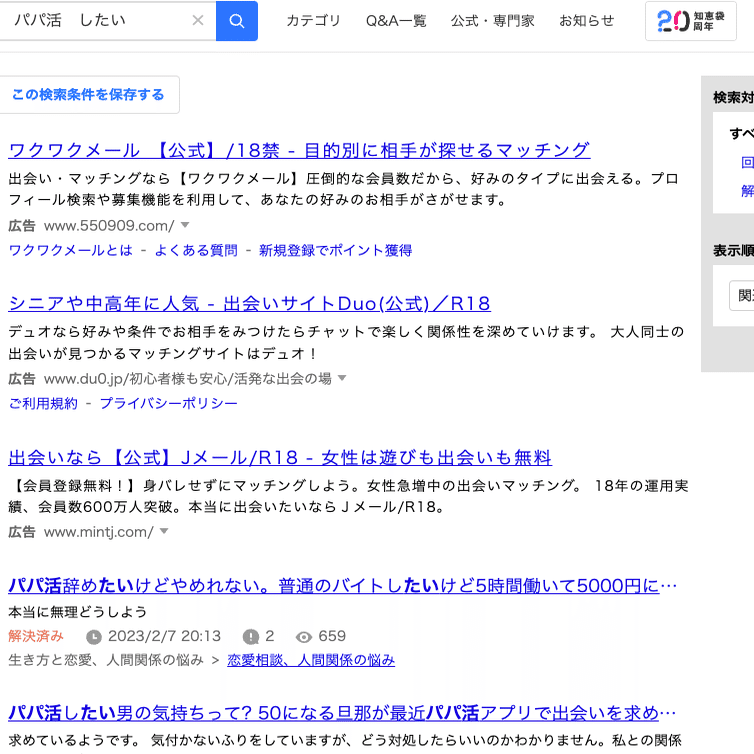
Task: Open the 恋愛相談、人間関係の悩み category link
Action: pyautogui.click(x=311, y=660)
